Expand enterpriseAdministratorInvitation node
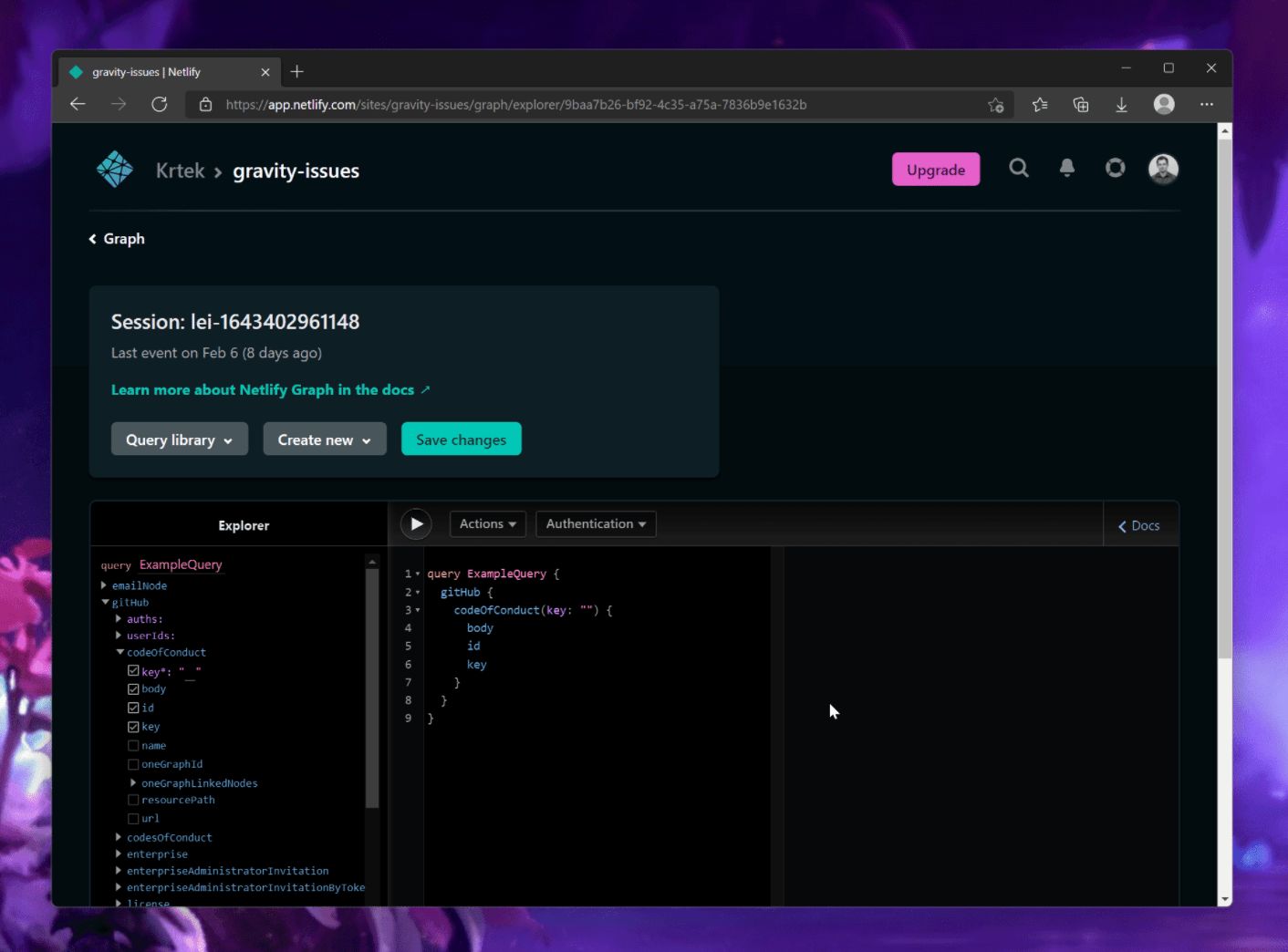The width and height of the screenshot is (1288, 952). pyautogui.click(x=119, y=871)
